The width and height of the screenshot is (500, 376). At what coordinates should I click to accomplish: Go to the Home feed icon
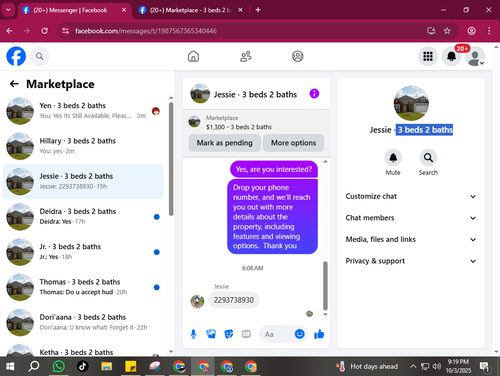tap(193, 56)
